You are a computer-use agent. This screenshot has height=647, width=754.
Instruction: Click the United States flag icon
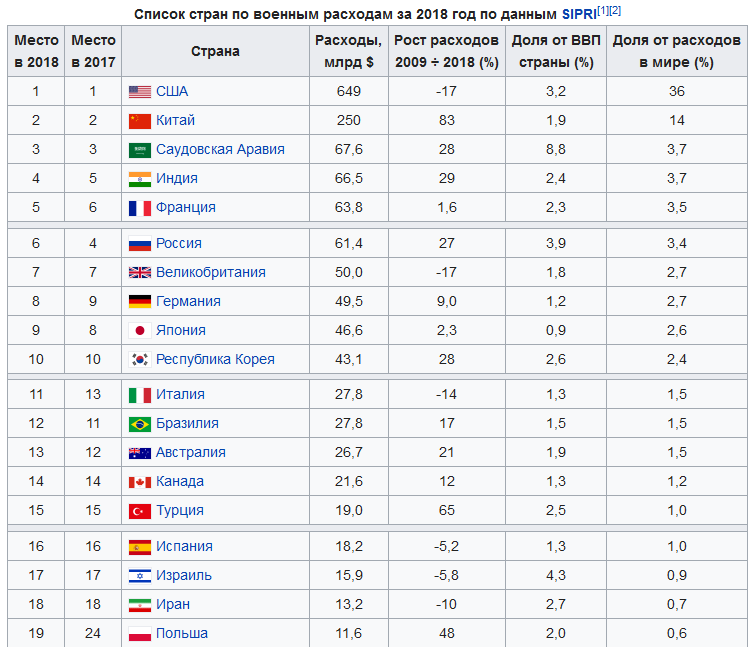[x=140, y=91]
